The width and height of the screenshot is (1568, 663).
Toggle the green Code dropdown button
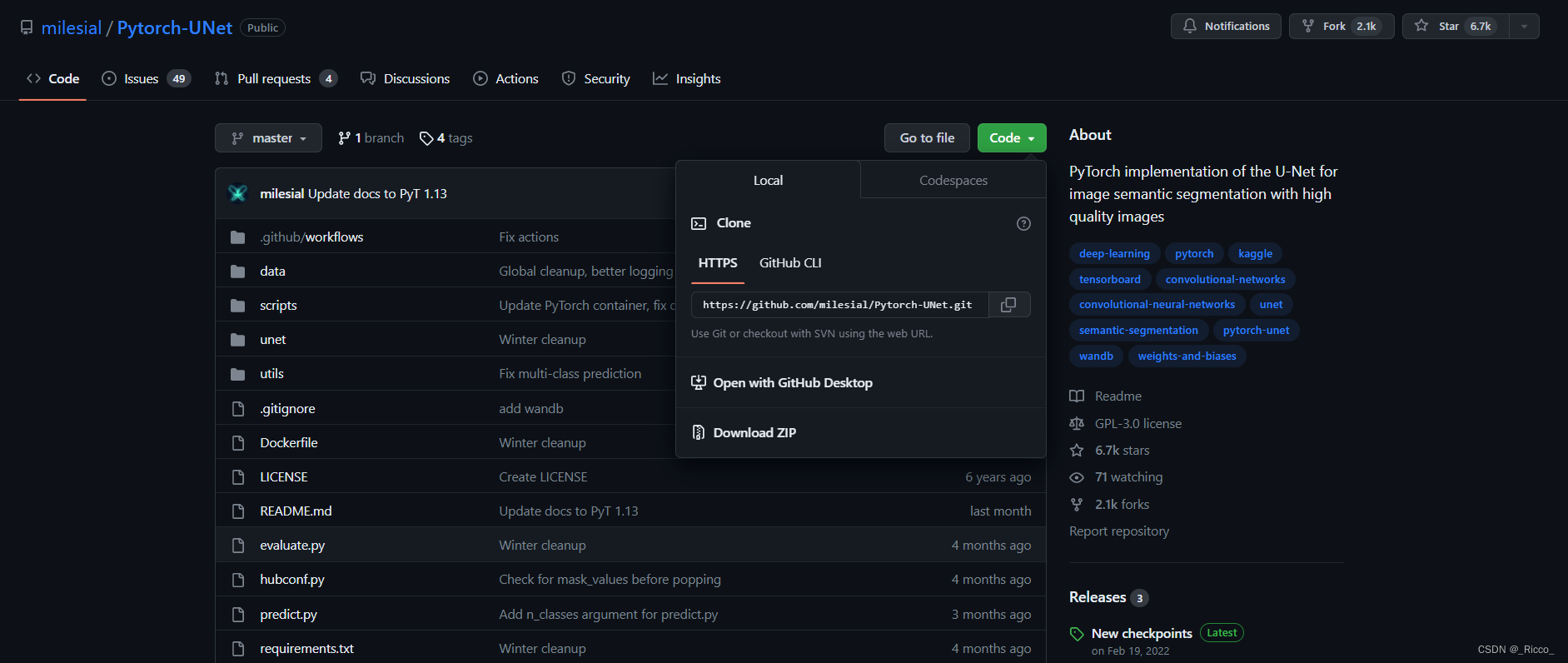(x=1012, y=138)
